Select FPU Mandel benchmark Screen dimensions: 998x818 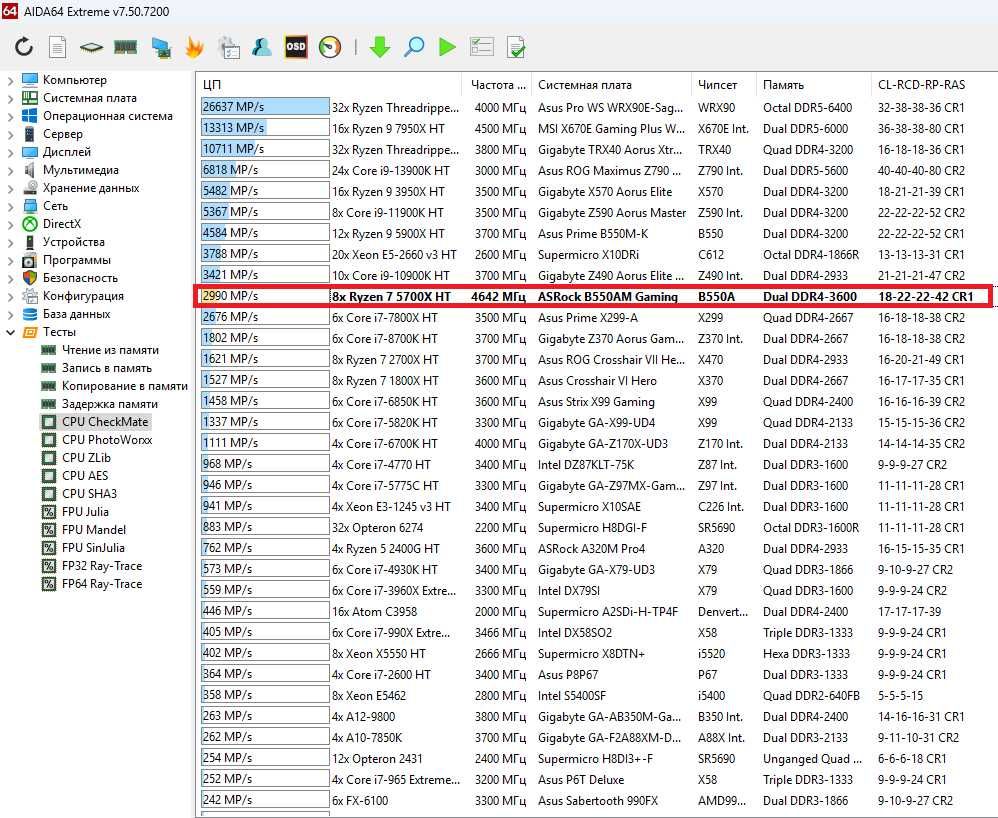click(94, 530)
